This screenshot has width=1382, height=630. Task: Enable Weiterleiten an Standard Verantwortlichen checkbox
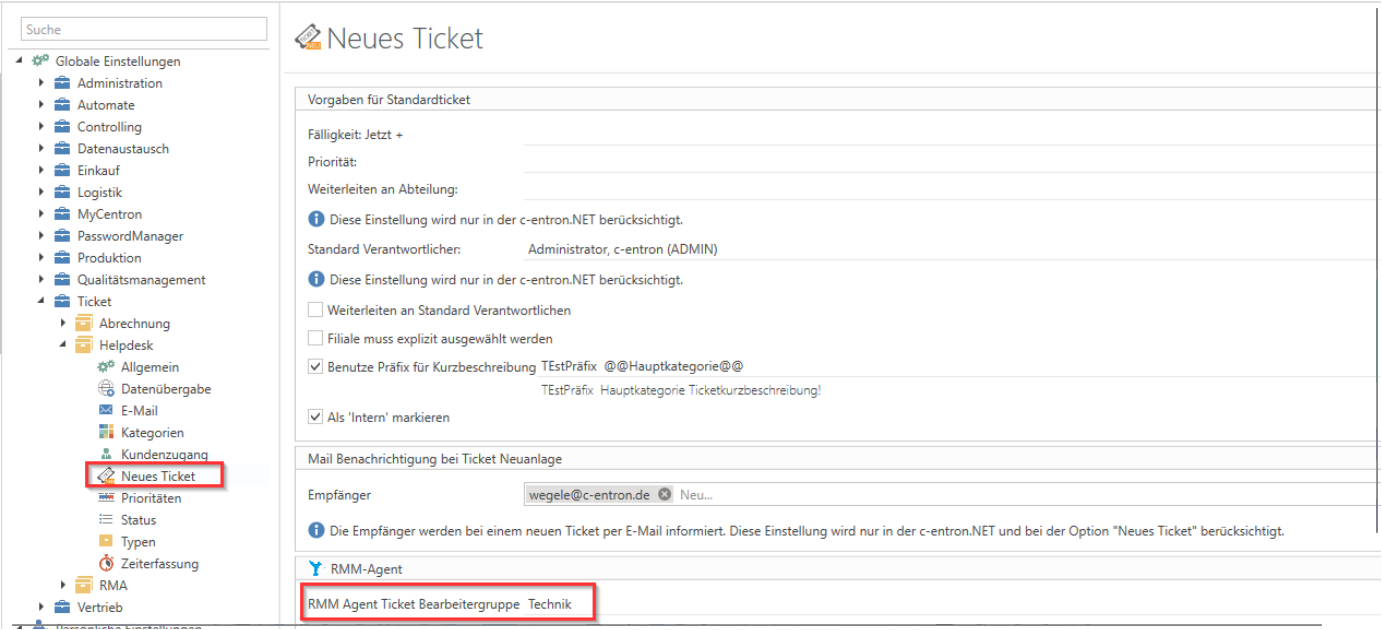click(316, 311)
